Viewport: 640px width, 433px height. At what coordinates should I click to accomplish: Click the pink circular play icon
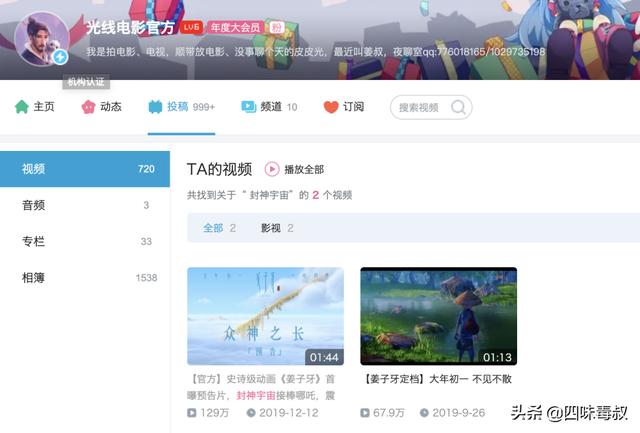click(272, 169)
